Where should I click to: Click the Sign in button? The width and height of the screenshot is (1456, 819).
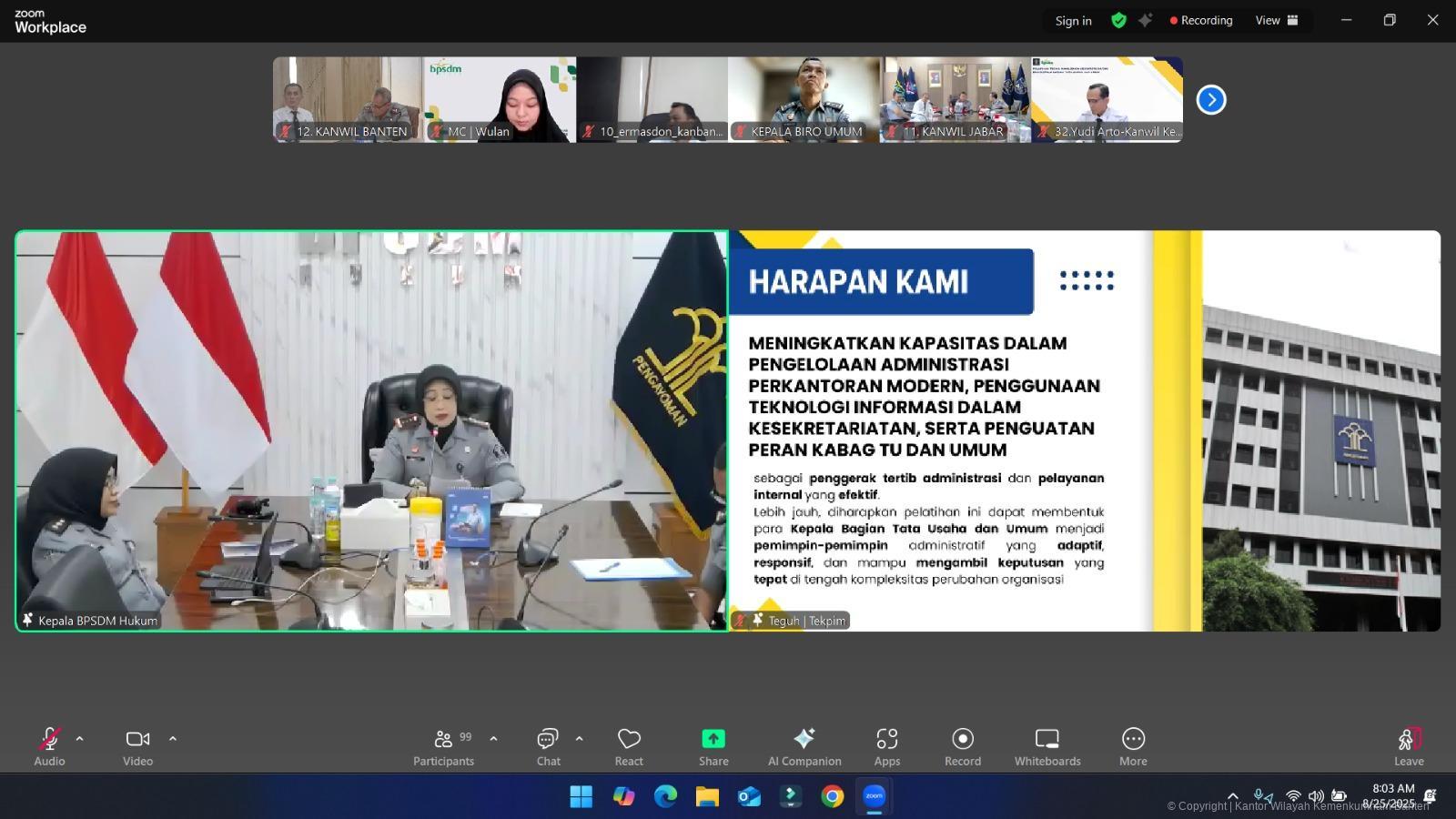point(1073,21)
